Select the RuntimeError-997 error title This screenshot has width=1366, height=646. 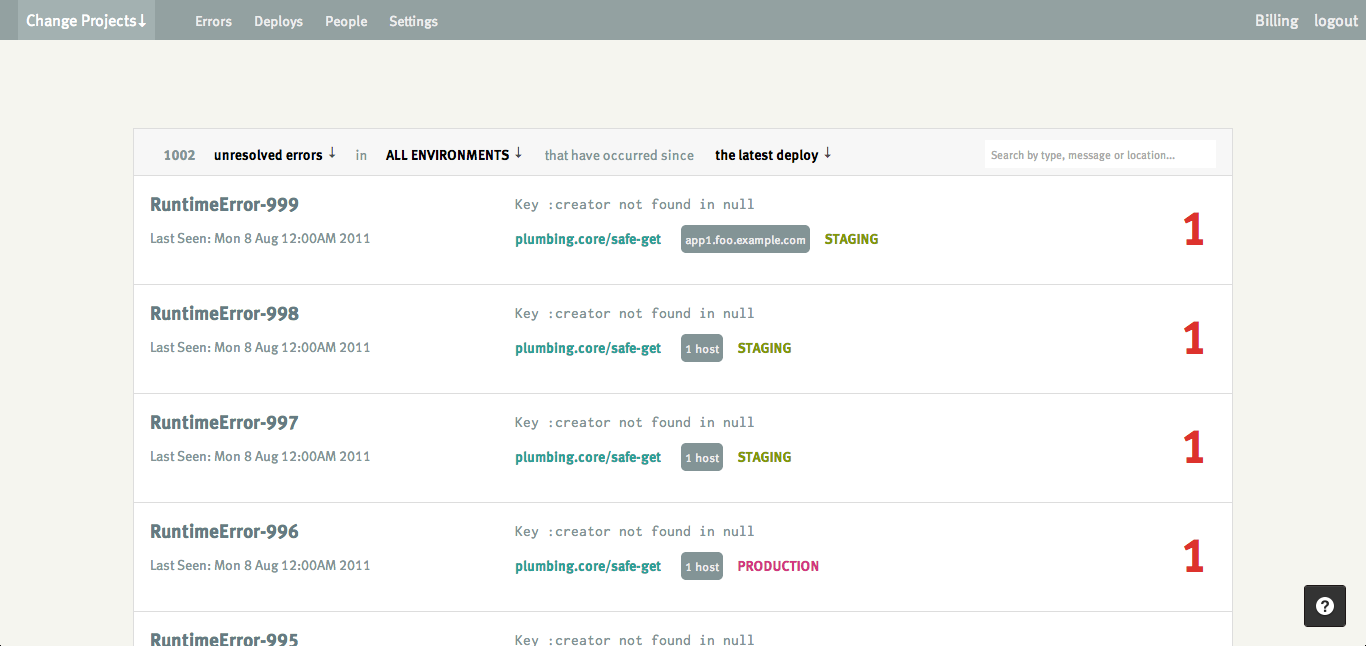pyautogui.click(x=224, y=423)
